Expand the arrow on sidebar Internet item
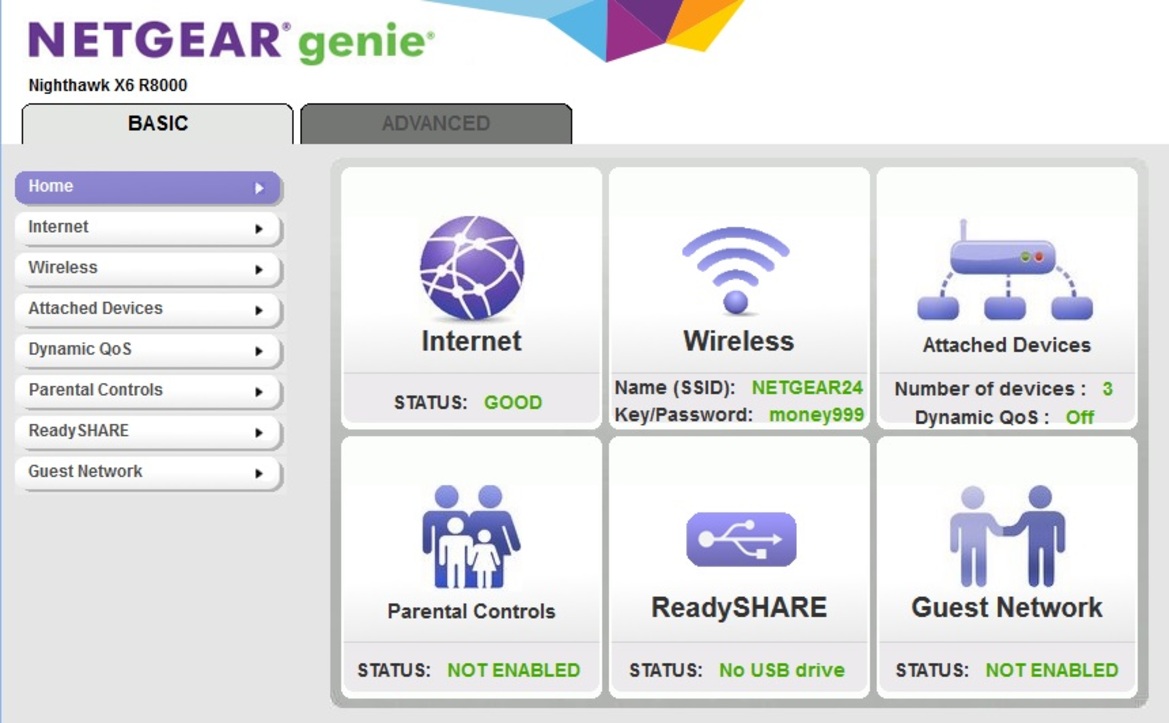Screen dimensions: 1169x723 pyautogui.click(x=259, y=229)
